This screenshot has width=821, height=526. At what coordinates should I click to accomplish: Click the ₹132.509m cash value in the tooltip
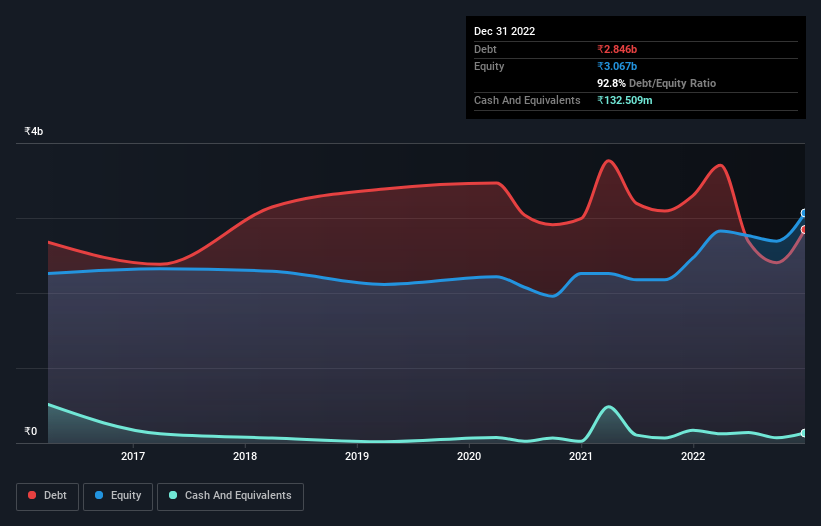[625, 100]
